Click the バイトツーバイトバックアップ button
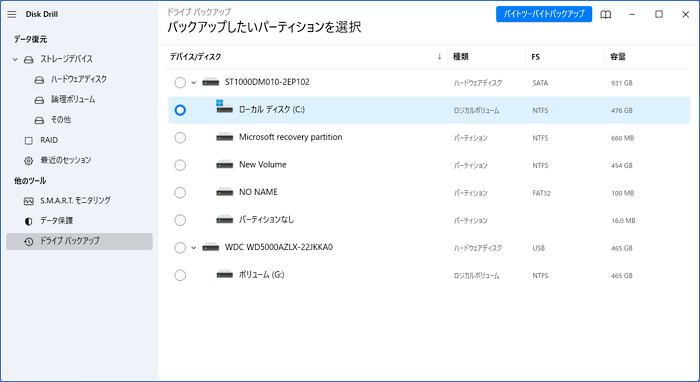Image resolution: width=700 pixels, height=382 pixels. point(544,14)
